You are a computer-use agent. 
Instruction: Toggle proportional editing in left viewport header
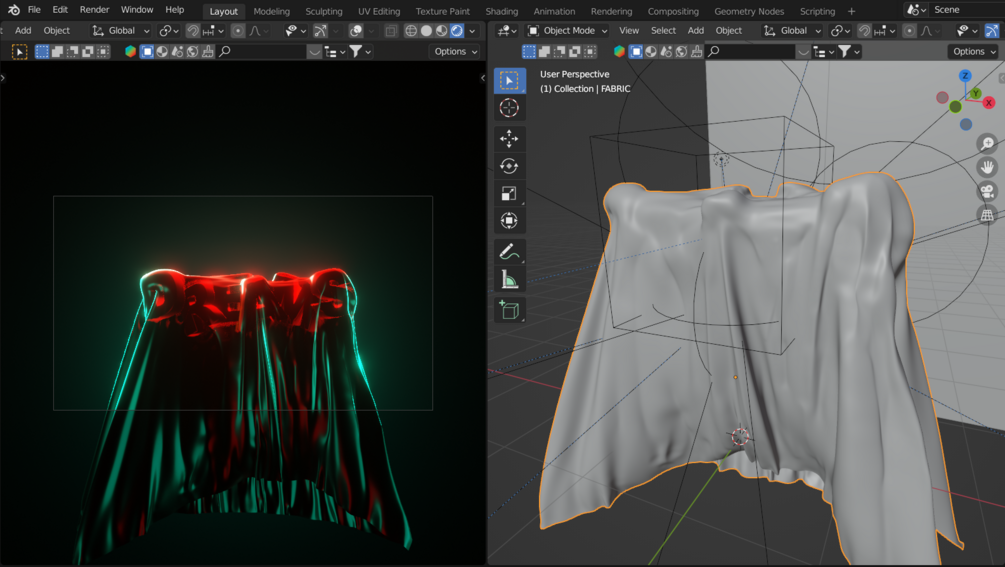237,31
